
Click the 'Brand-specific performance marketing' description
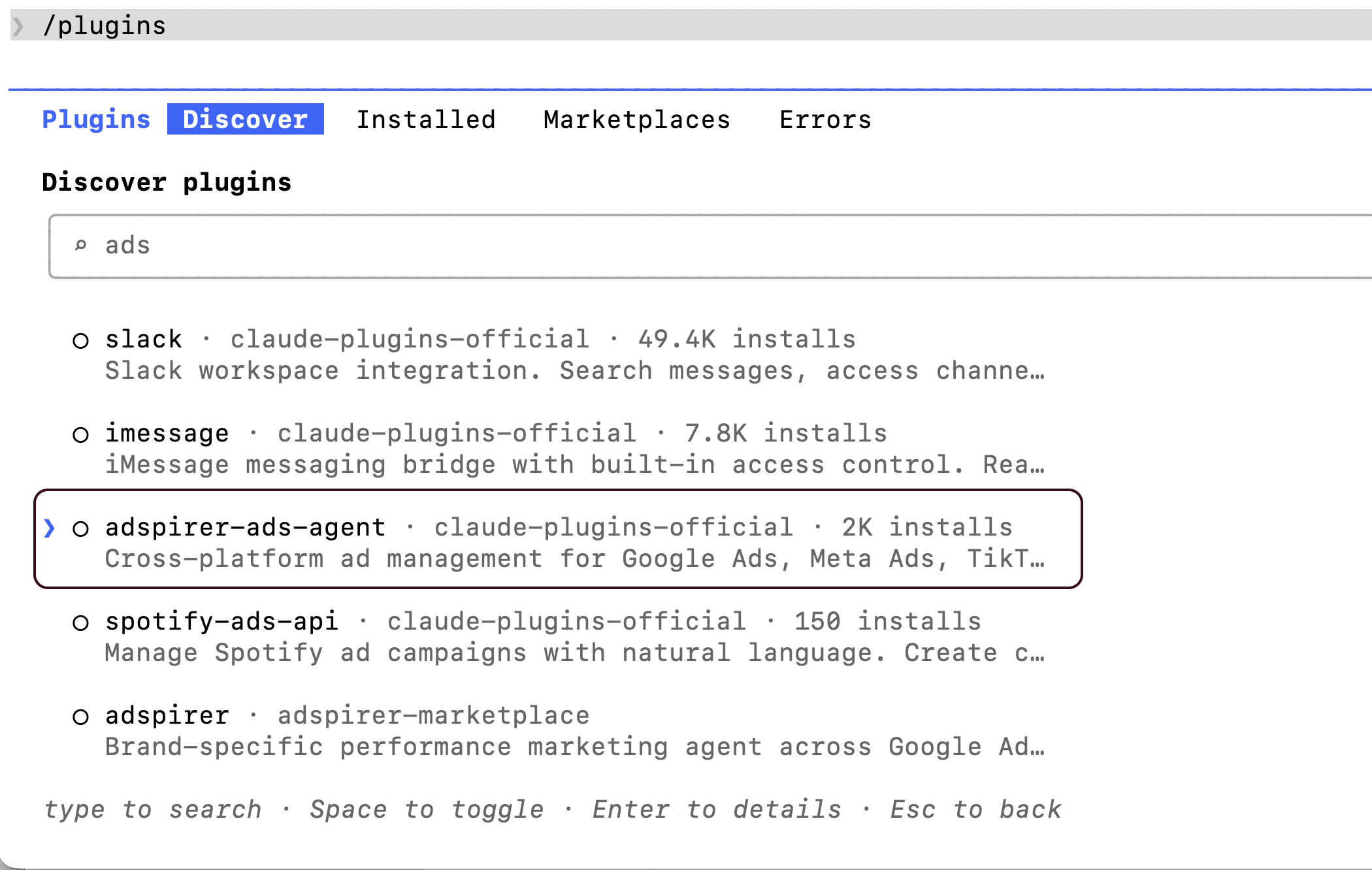pos(575,747)
